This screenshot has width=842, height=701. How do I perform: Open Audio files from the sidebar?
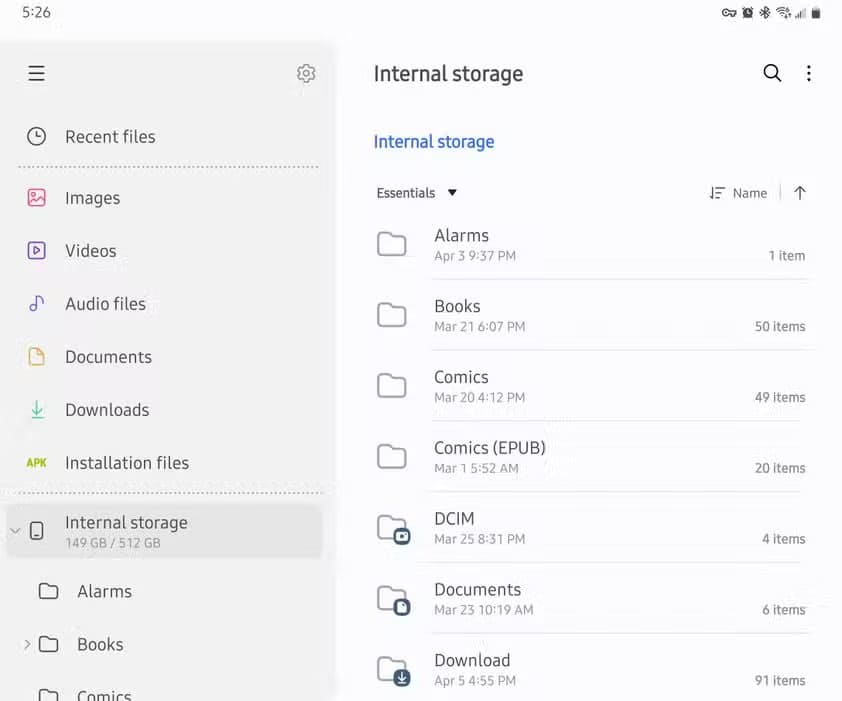click(104, 304)
